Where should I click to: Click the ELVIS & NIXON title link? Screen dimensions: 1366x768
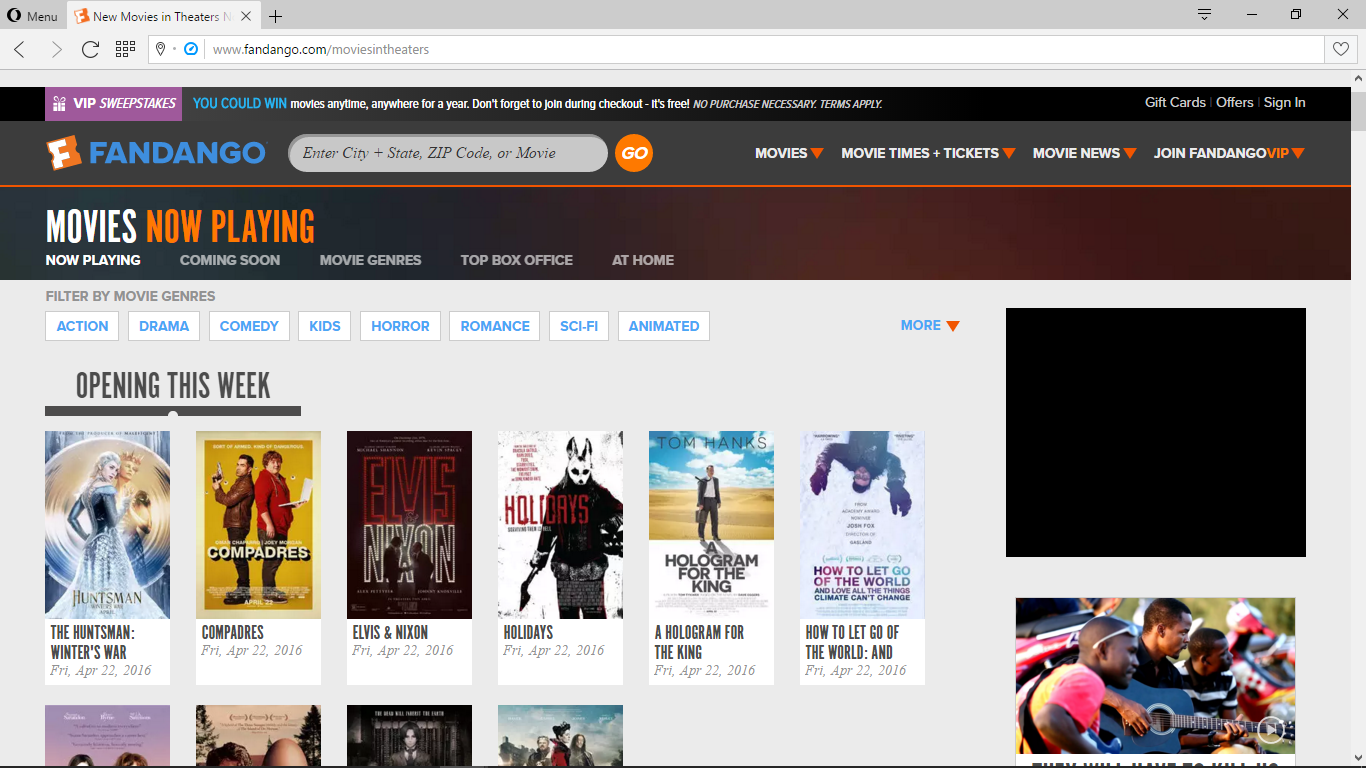(390, 632)
